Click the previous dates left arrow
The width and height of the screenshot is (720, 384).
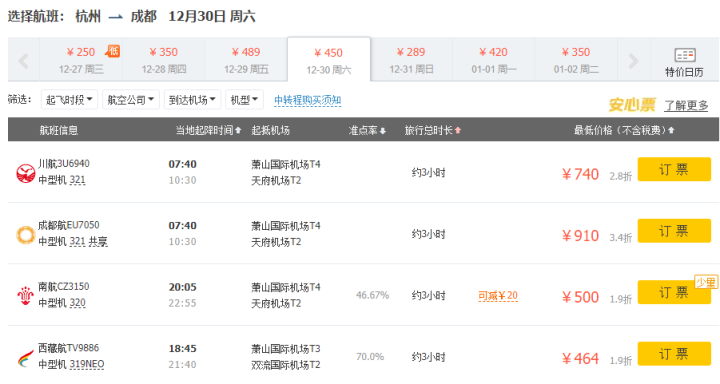[23, 60]
